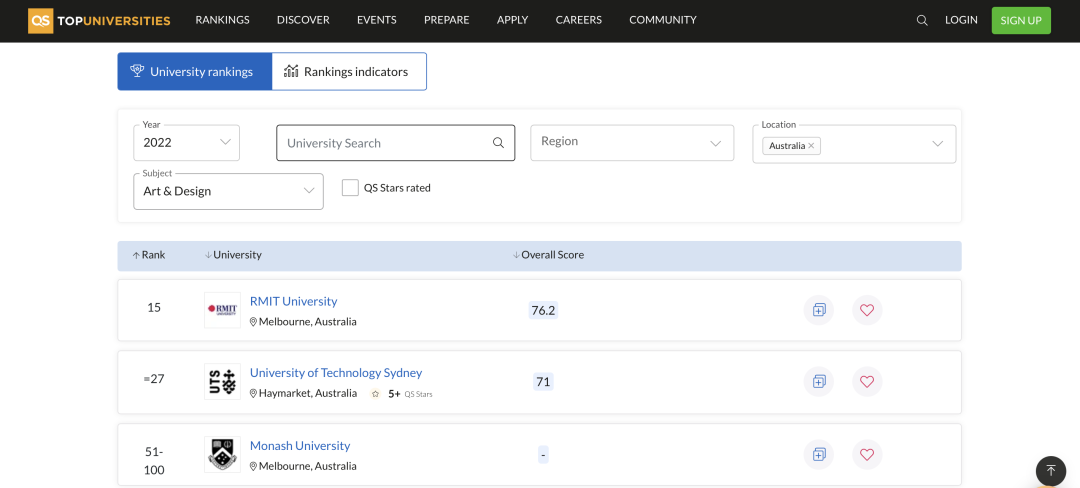Open the Prepare menu

[x=446, y=20]
